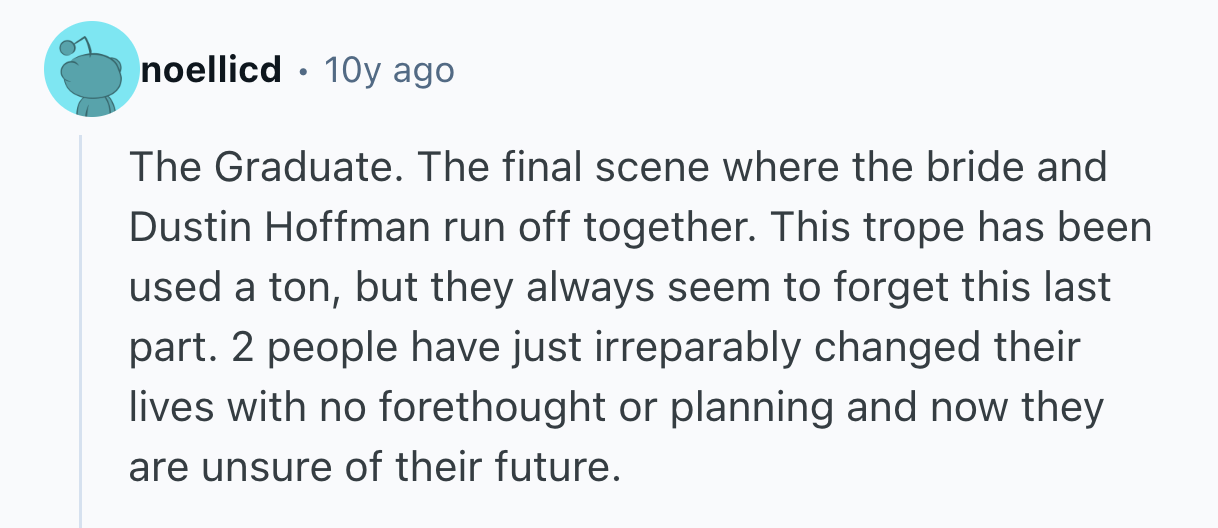Image resolution: width=1218 pixels, height=528 pixels.
Task: Collapse the comment using the vertical thread line
Action: 81,330
